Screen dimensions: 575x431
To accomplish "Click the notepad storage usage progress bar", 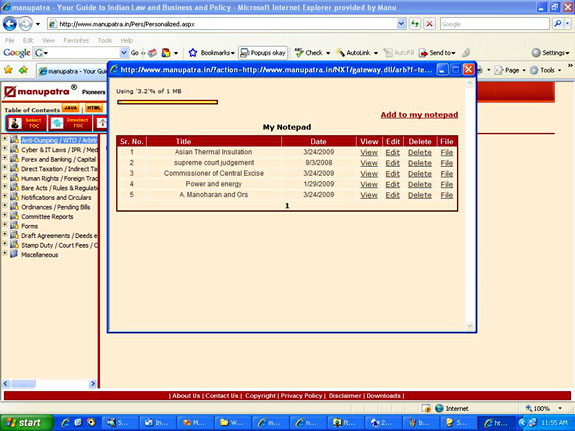I will tap(167, 102).
